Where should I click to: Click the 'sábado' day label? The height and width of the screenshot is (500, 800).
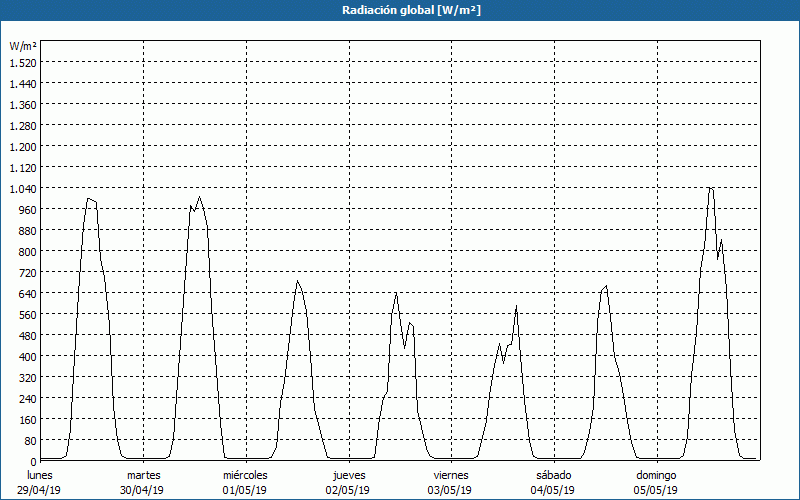(553, 475)
